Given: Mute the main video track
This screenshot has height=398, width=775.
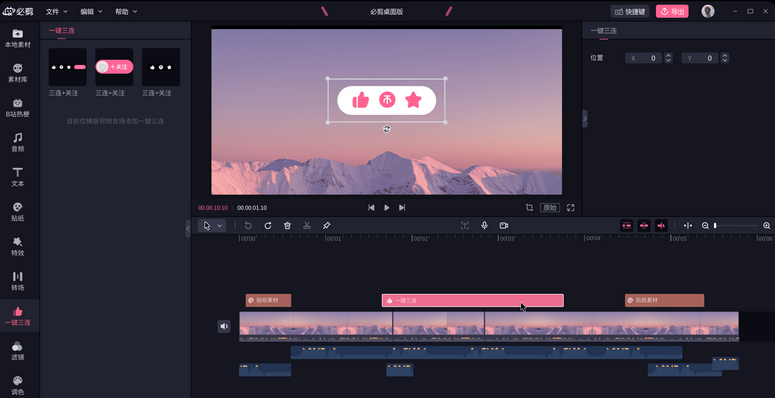Looking at the screenshot, I should [x=224, y=326].
